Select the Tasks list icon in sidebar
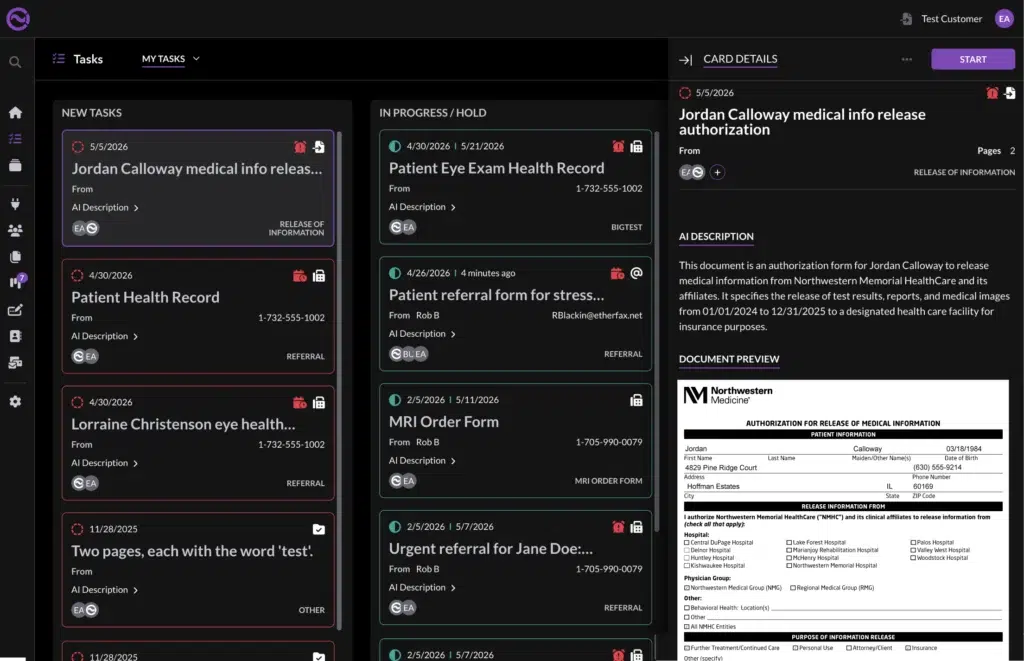Viewport: 1024px width, 661px height. coord(15,138)
